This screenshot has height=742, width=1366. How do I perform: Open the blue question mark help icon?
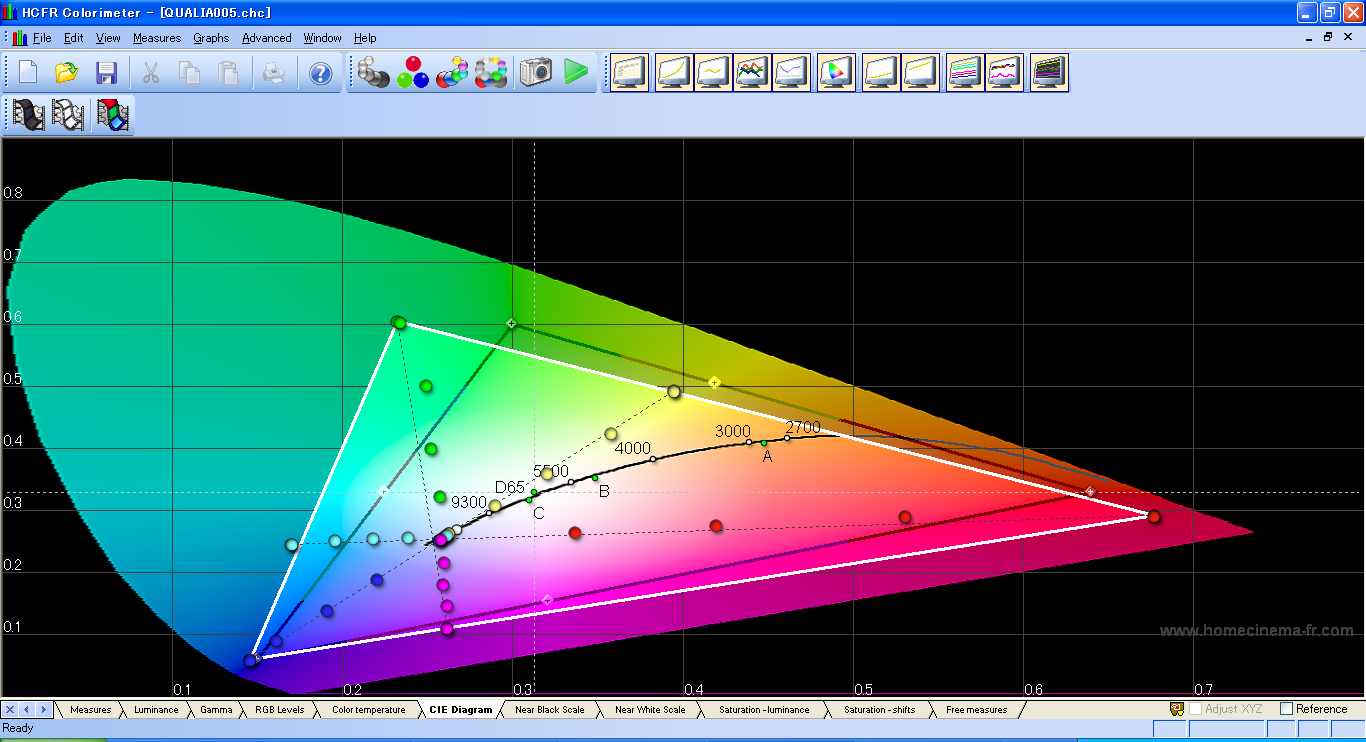320,72
